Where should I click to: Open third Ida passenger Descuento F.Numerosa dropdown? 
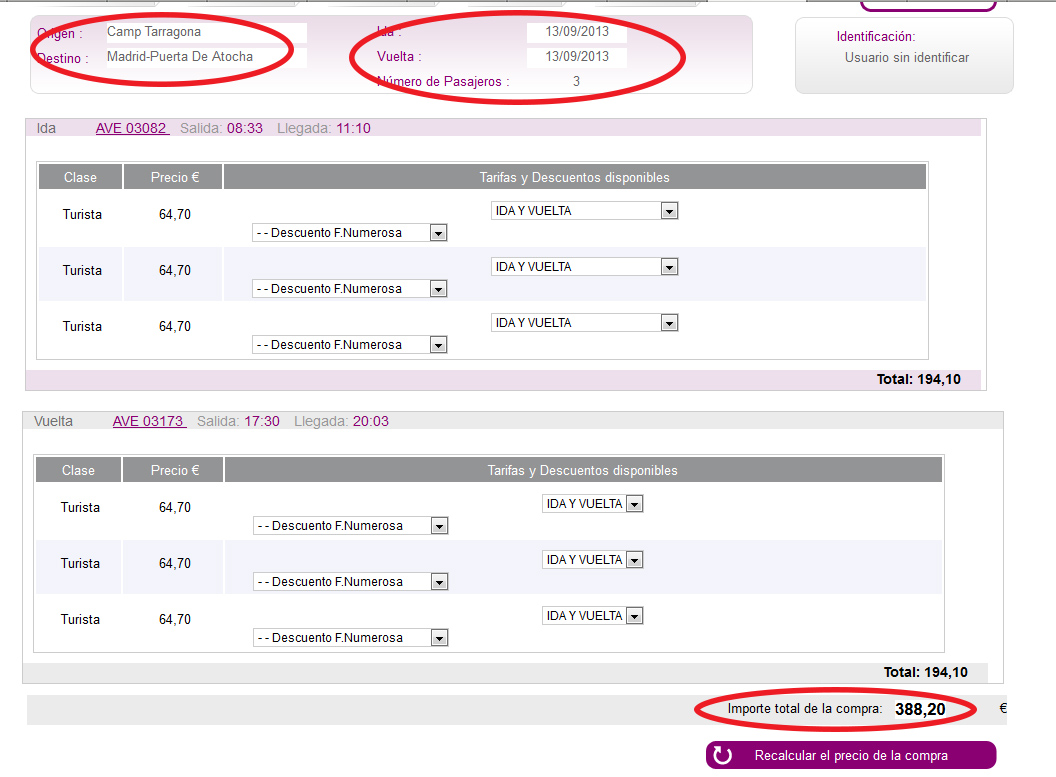[350, 344]
